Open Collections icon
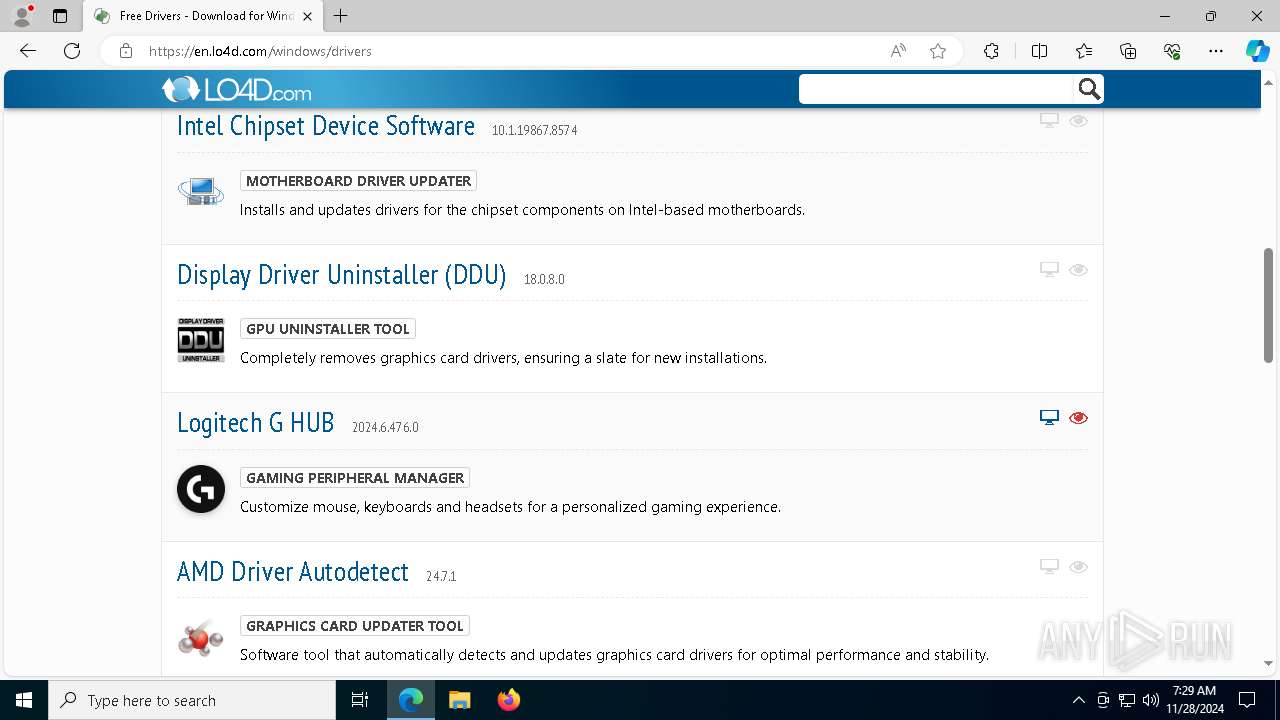Viewport: 1280px width, 720px height. 1128,51
